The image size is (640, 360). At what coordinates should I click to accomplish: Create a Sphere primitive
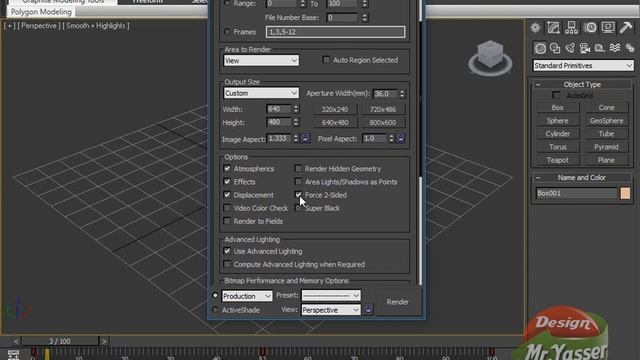click(x=558, y=121)
